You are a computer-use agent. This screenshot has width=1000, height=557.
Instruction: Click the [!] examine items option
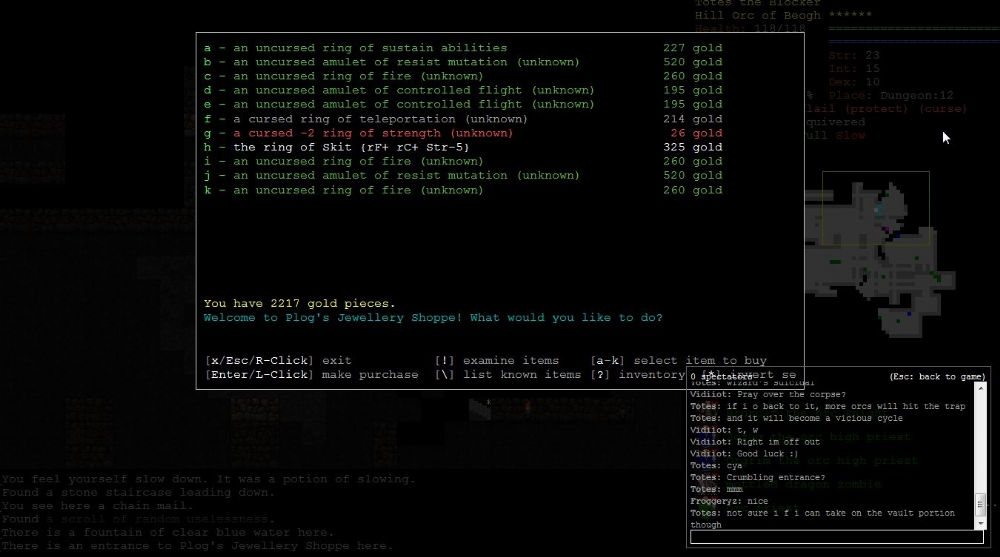coord(497,360)
